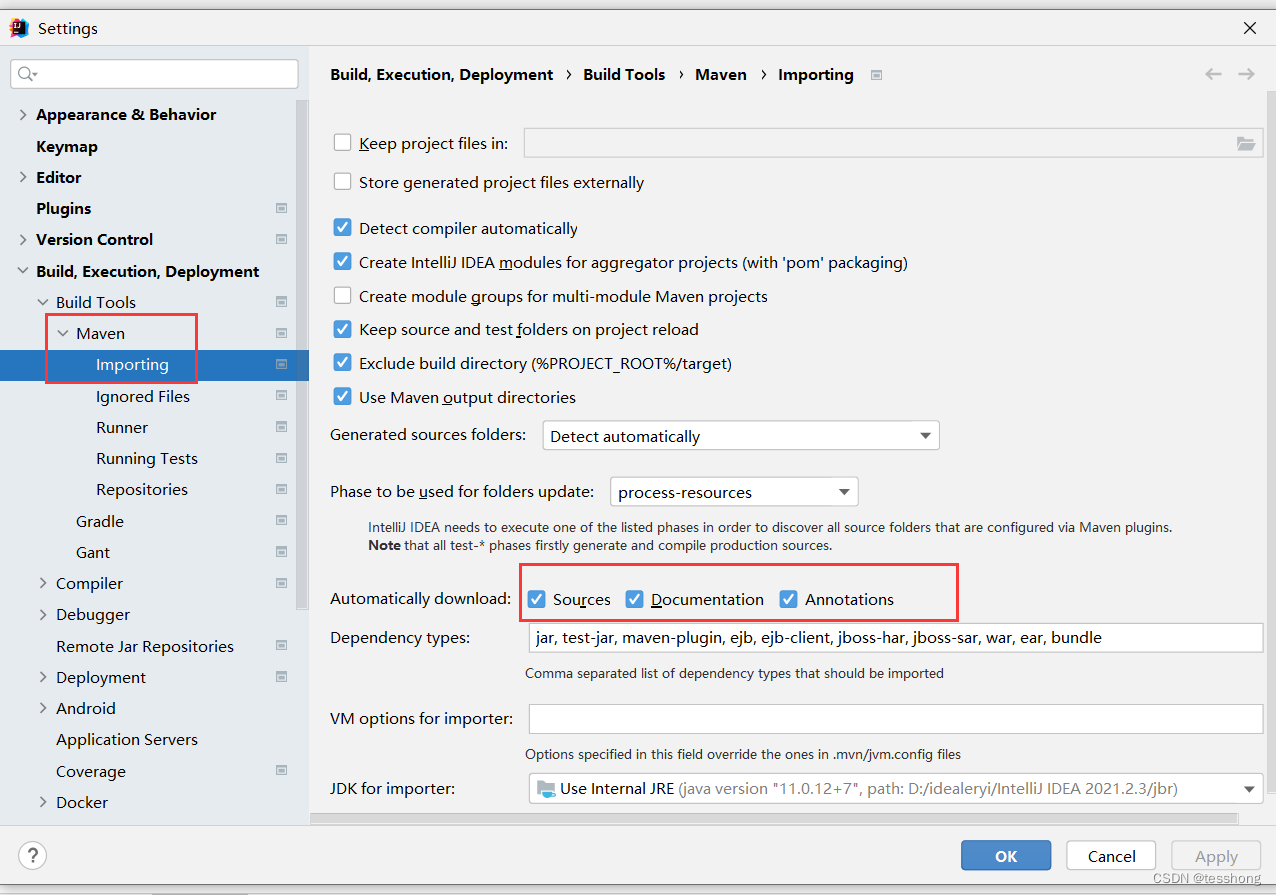Click the settings search input field

[154, 74]
